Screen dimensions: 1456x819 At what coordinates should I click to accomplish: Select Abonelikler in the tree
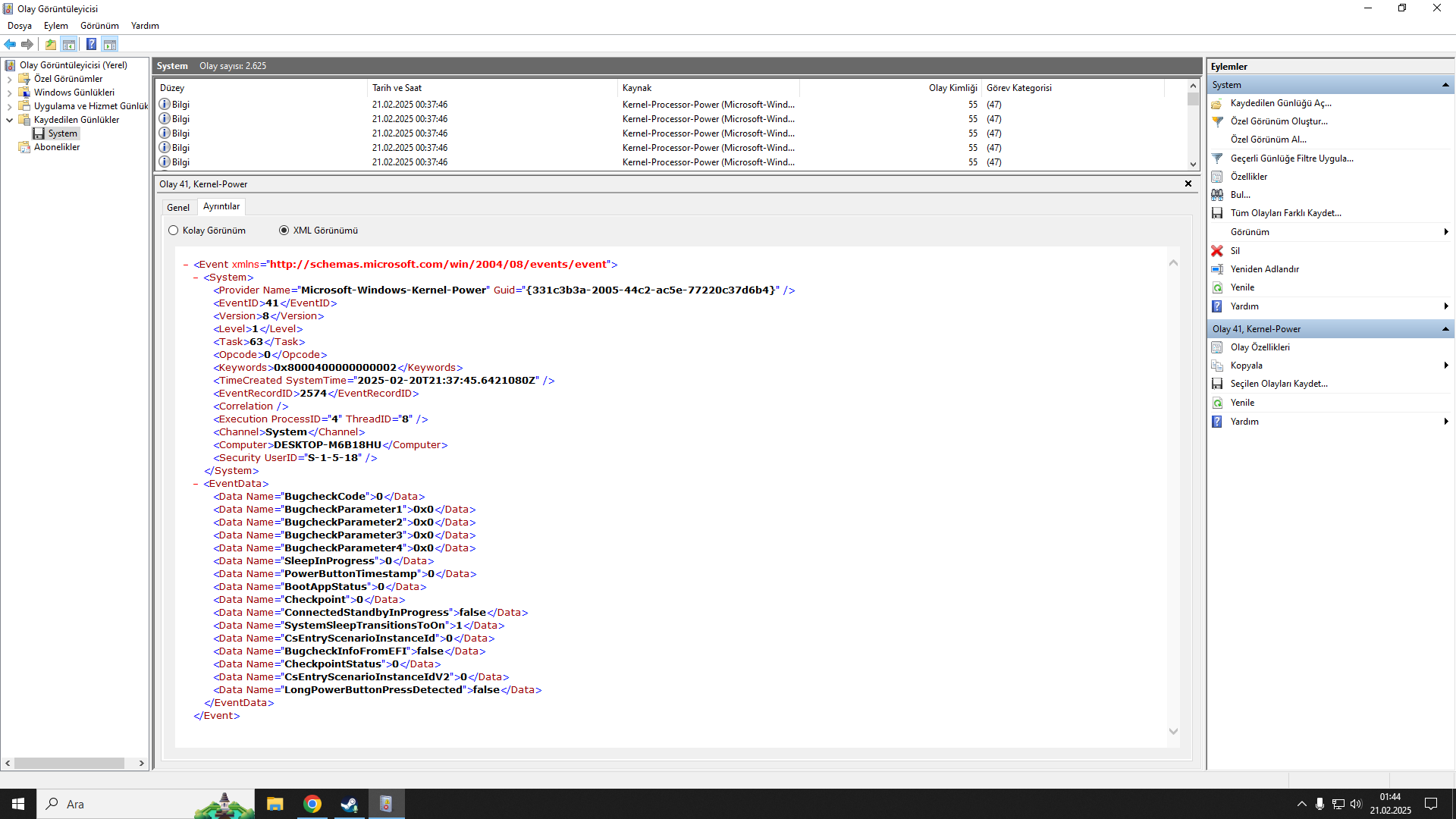(57, 147)
